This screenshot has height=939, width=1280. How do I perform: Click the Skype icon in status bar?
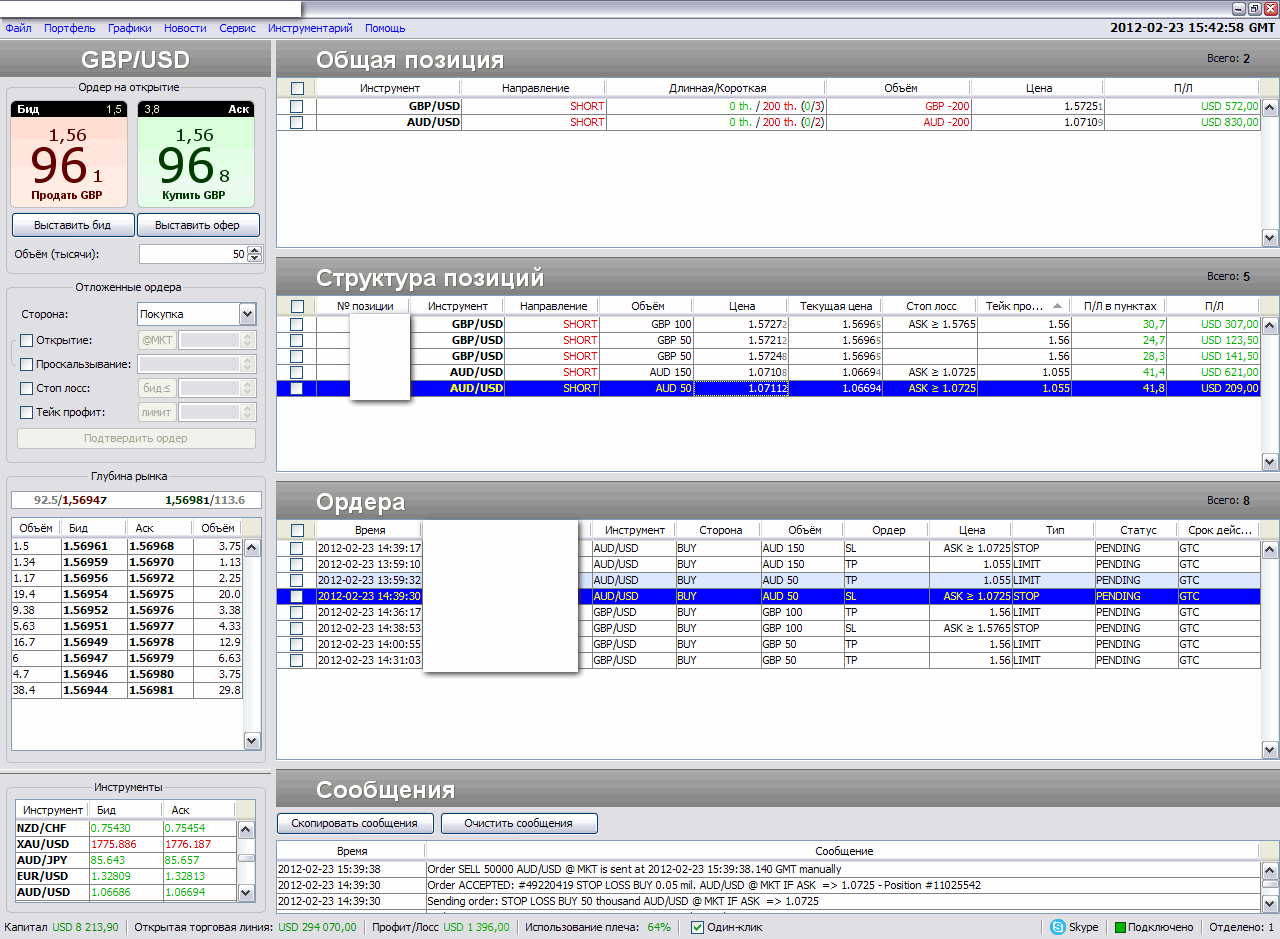click(1057, 927)
